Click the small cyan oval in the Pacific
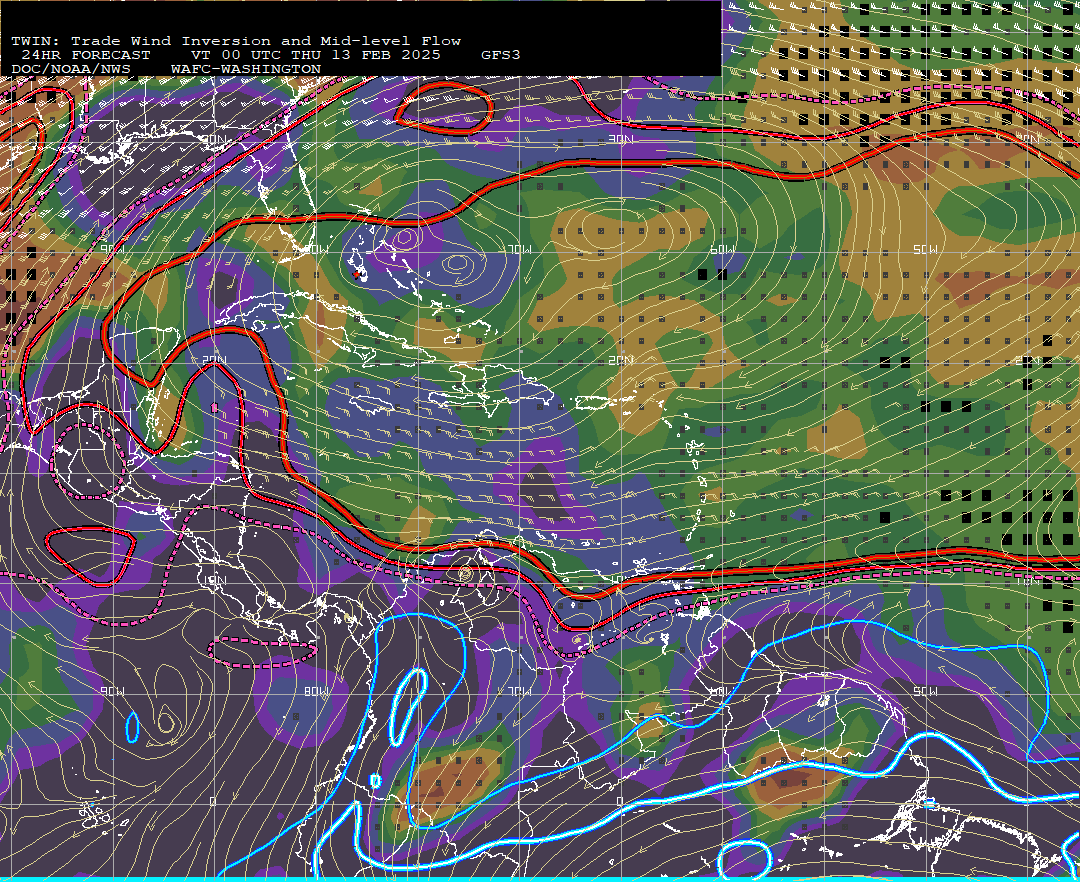 point(132,728)
